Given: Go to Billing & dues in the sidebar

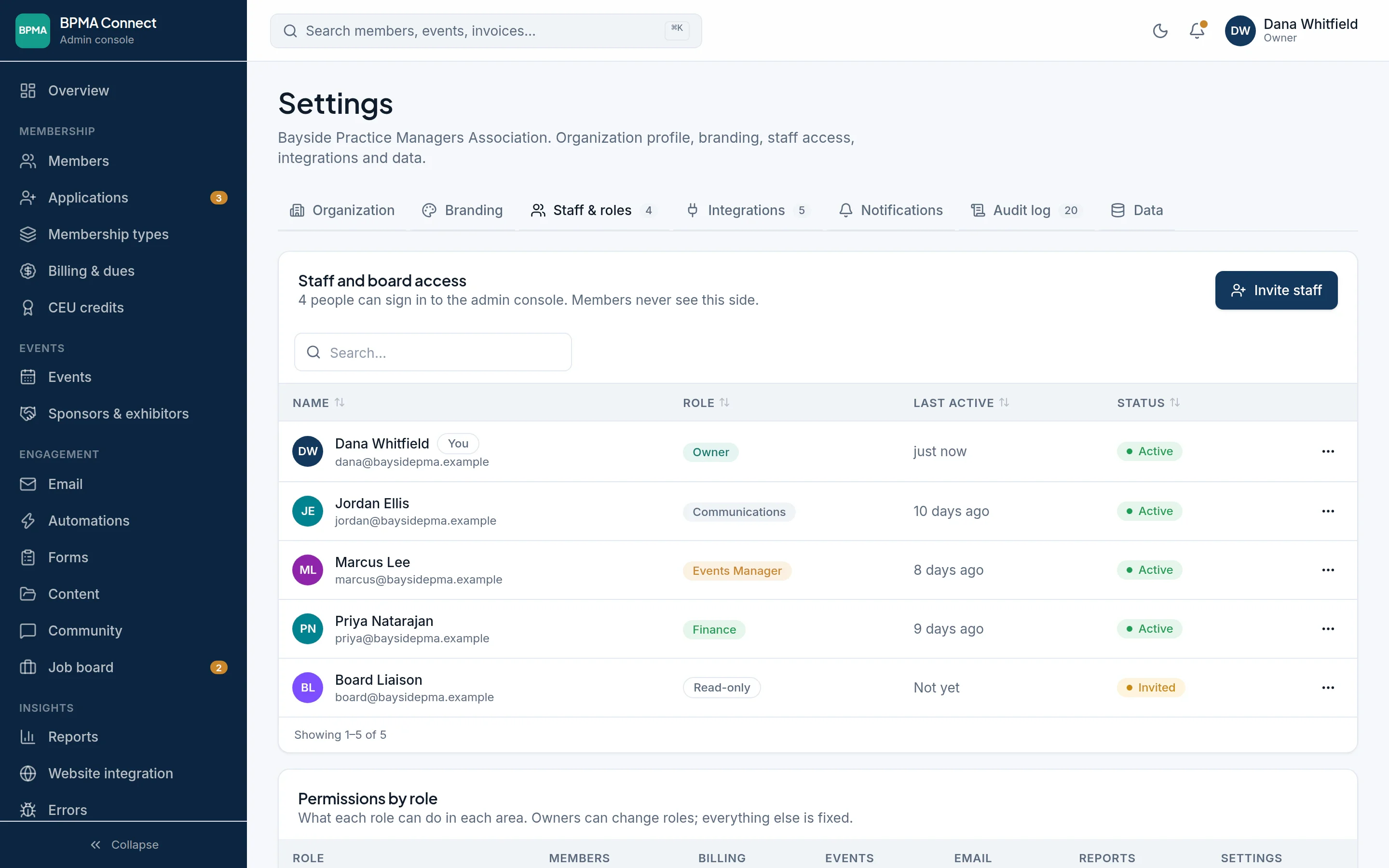Looking at the screenshot, I should (123, 271).
